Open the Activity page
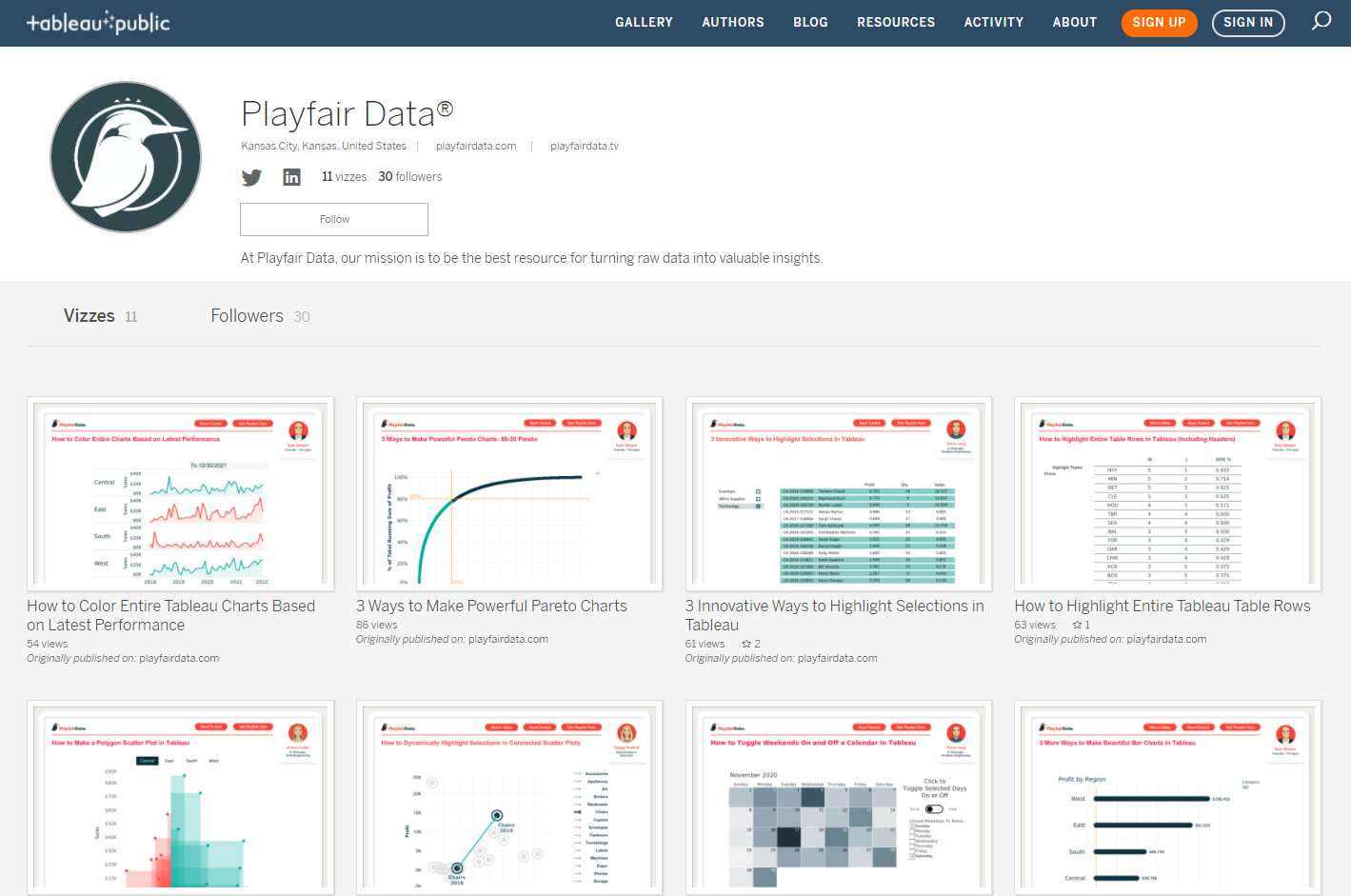The image size is (1351, 896). 994,22
